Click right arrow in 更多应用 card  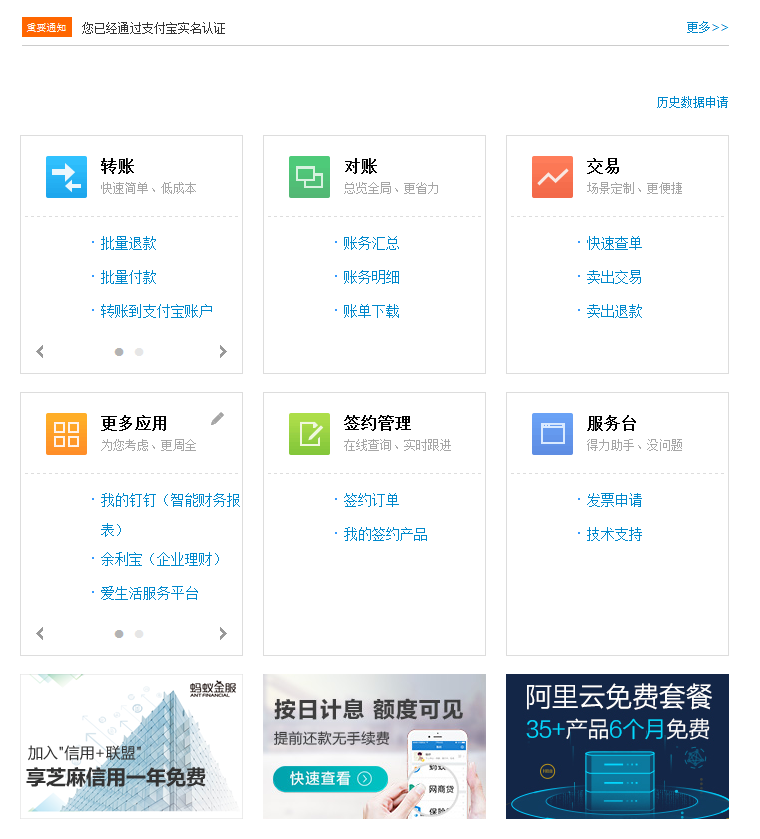pos(223,634)
